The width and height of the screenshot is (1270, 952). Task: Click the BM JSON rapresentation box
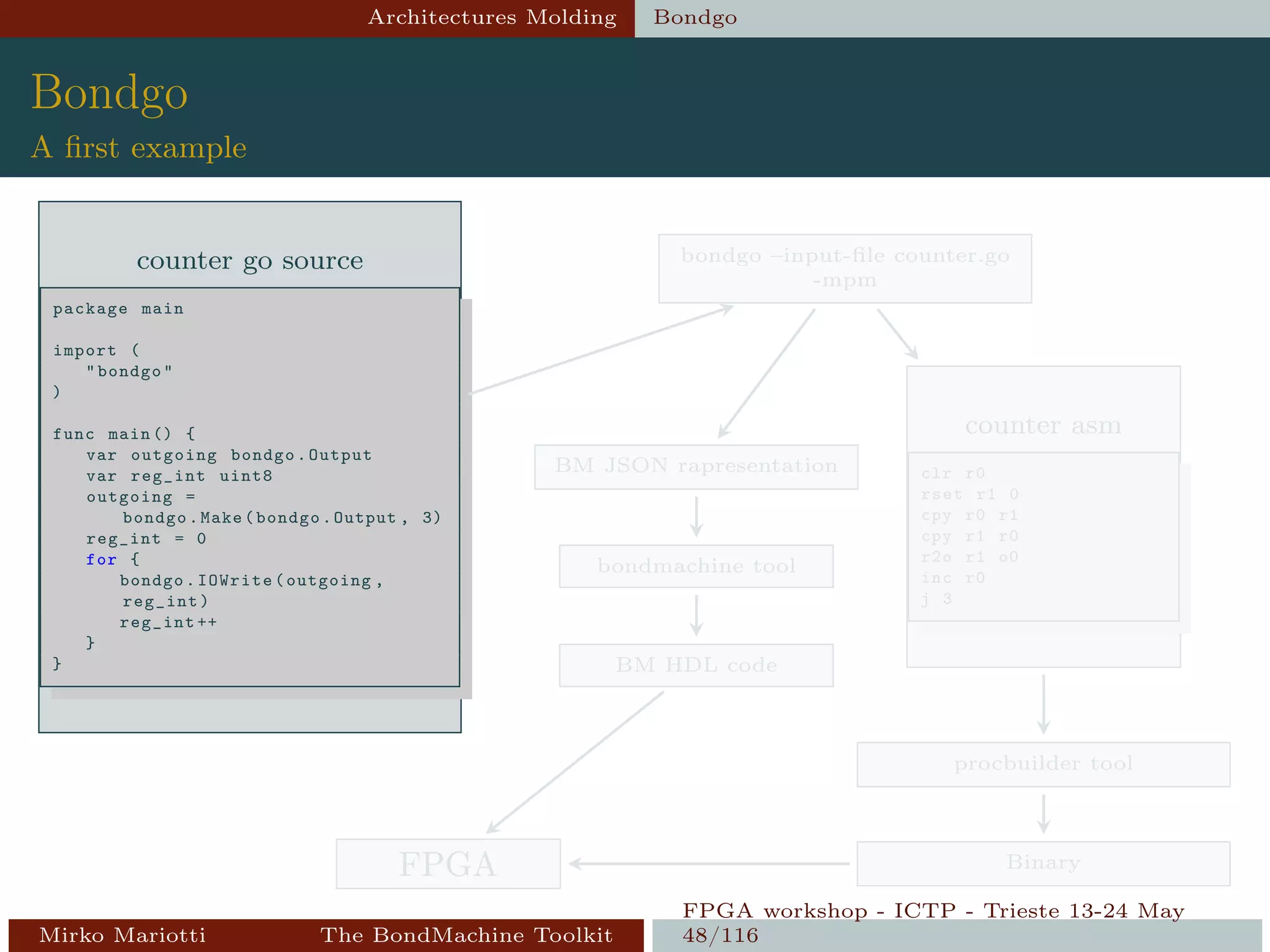[696, 466]
